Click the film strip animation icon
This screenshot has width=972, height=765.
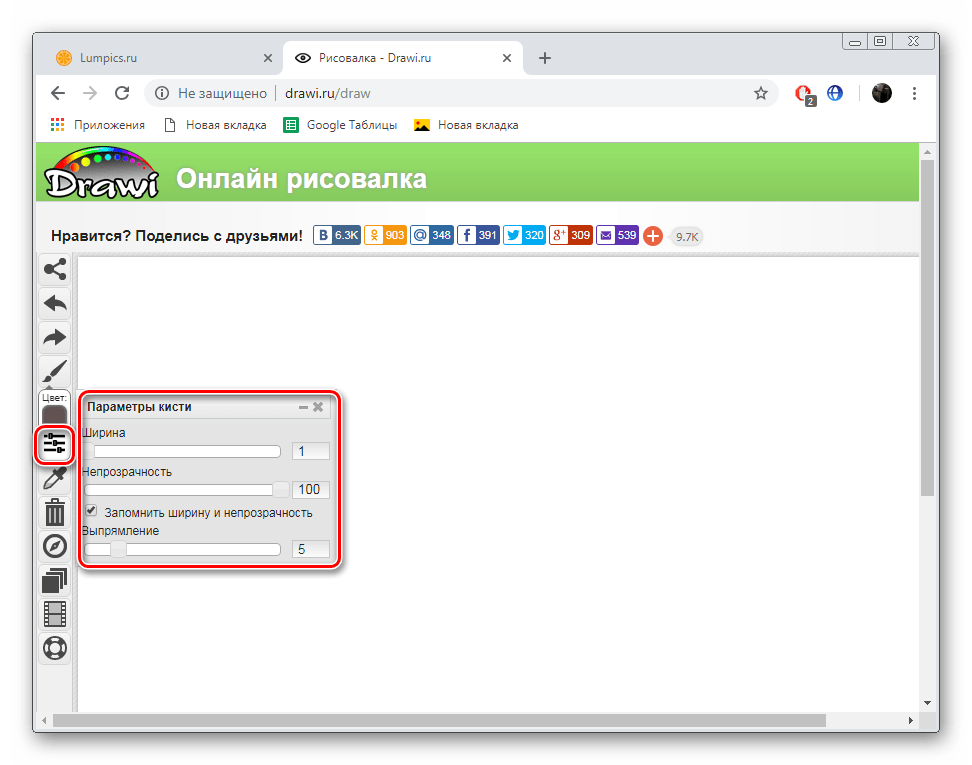tap(55, 614)
